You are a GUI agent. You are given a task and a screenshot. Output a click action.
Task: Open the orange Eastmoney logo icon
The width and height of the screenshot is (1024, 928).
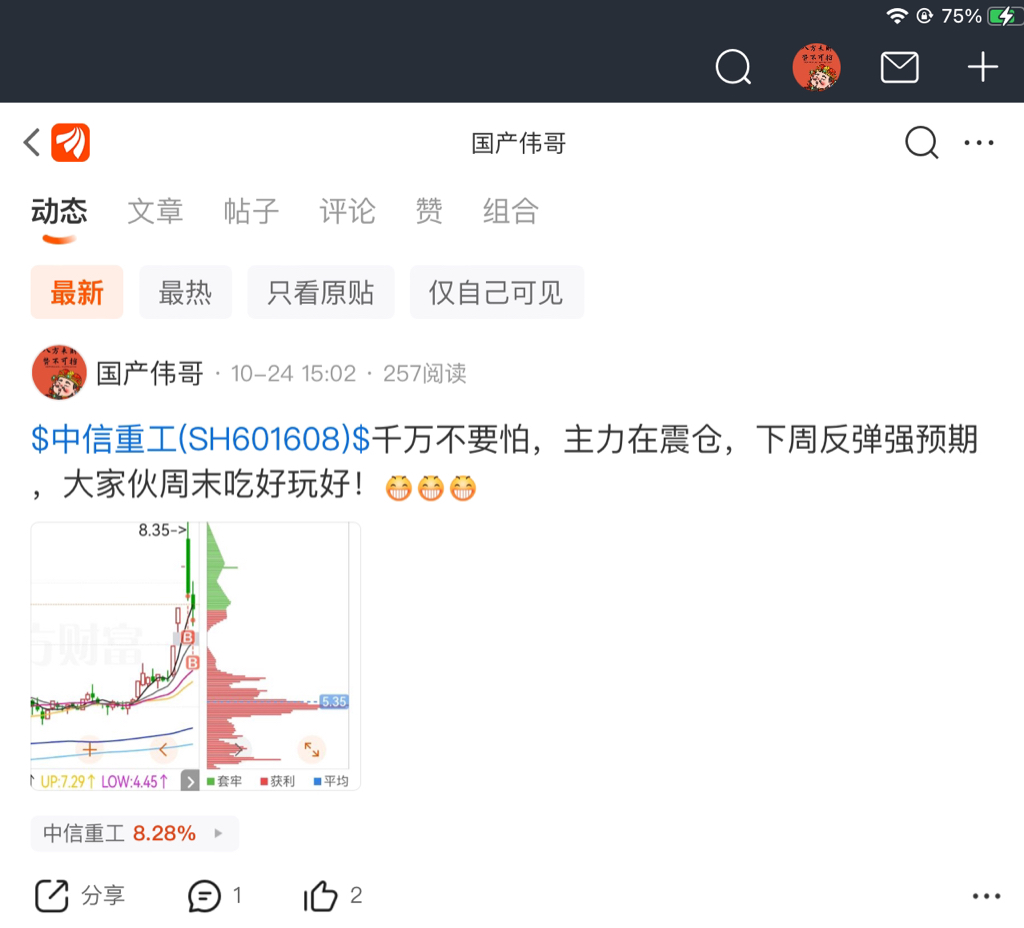(x=71, y=142)
